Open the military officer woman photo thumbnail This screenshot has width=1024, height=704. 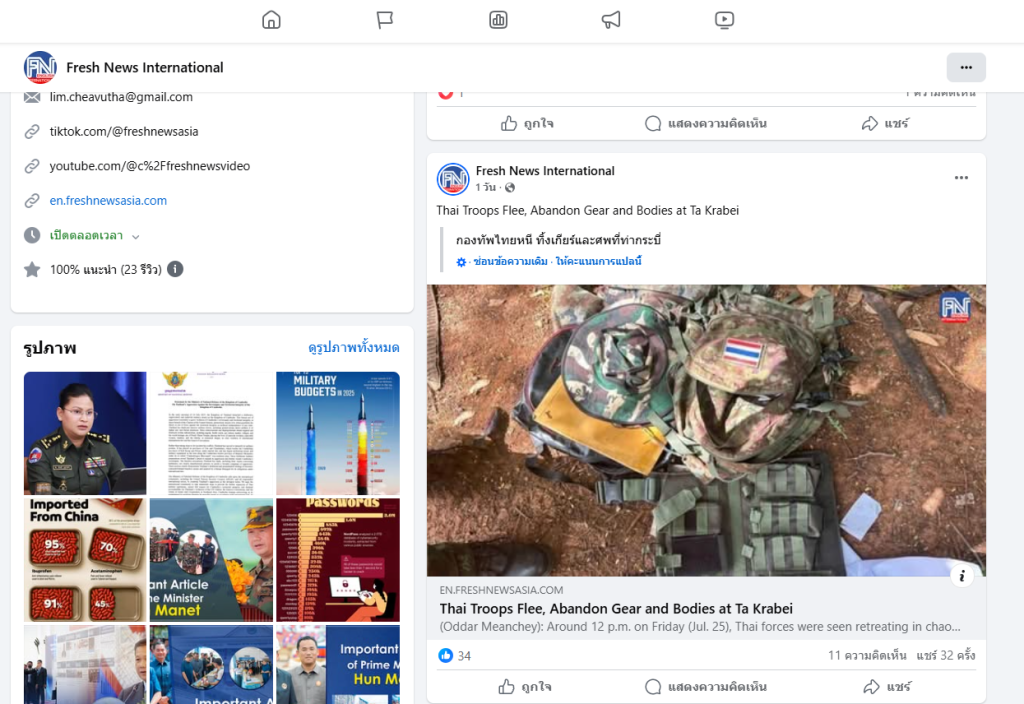tap(85, 433)
